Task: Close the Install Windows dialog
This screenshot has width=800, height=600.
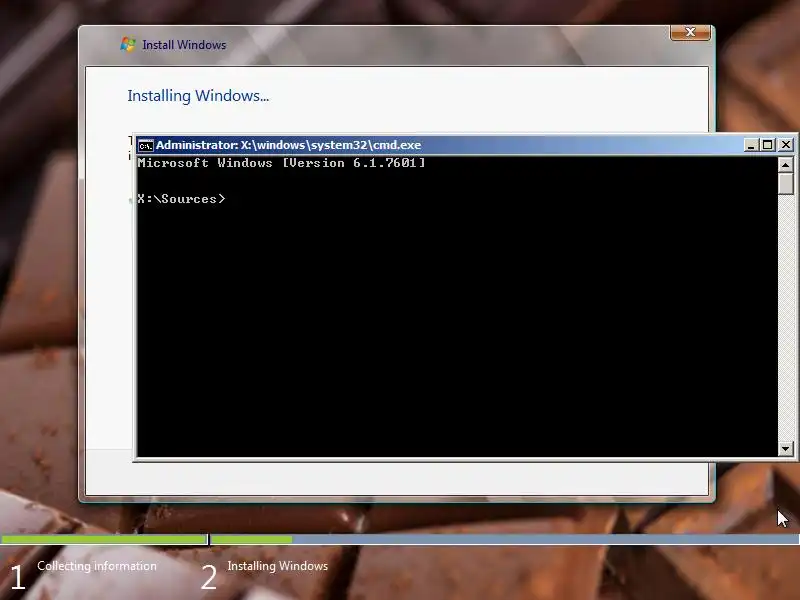Action: [x=690, y=32]
